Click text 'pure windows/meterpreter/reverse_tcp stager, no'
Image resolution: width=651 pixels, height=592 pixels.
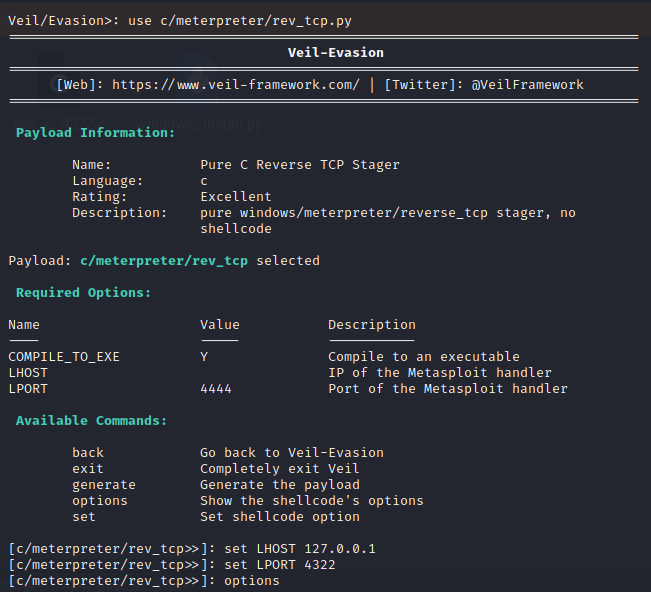click(388, 213)
